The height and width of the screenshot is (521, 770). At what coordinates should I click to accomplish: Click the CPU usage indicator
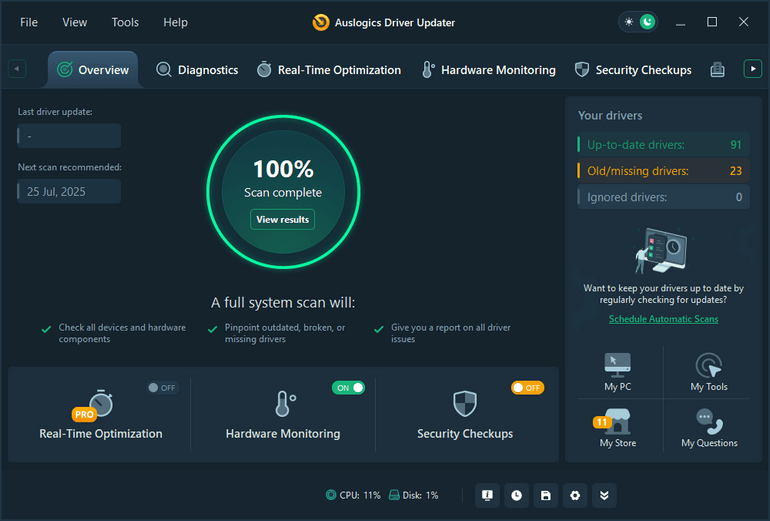coord(353,495)
